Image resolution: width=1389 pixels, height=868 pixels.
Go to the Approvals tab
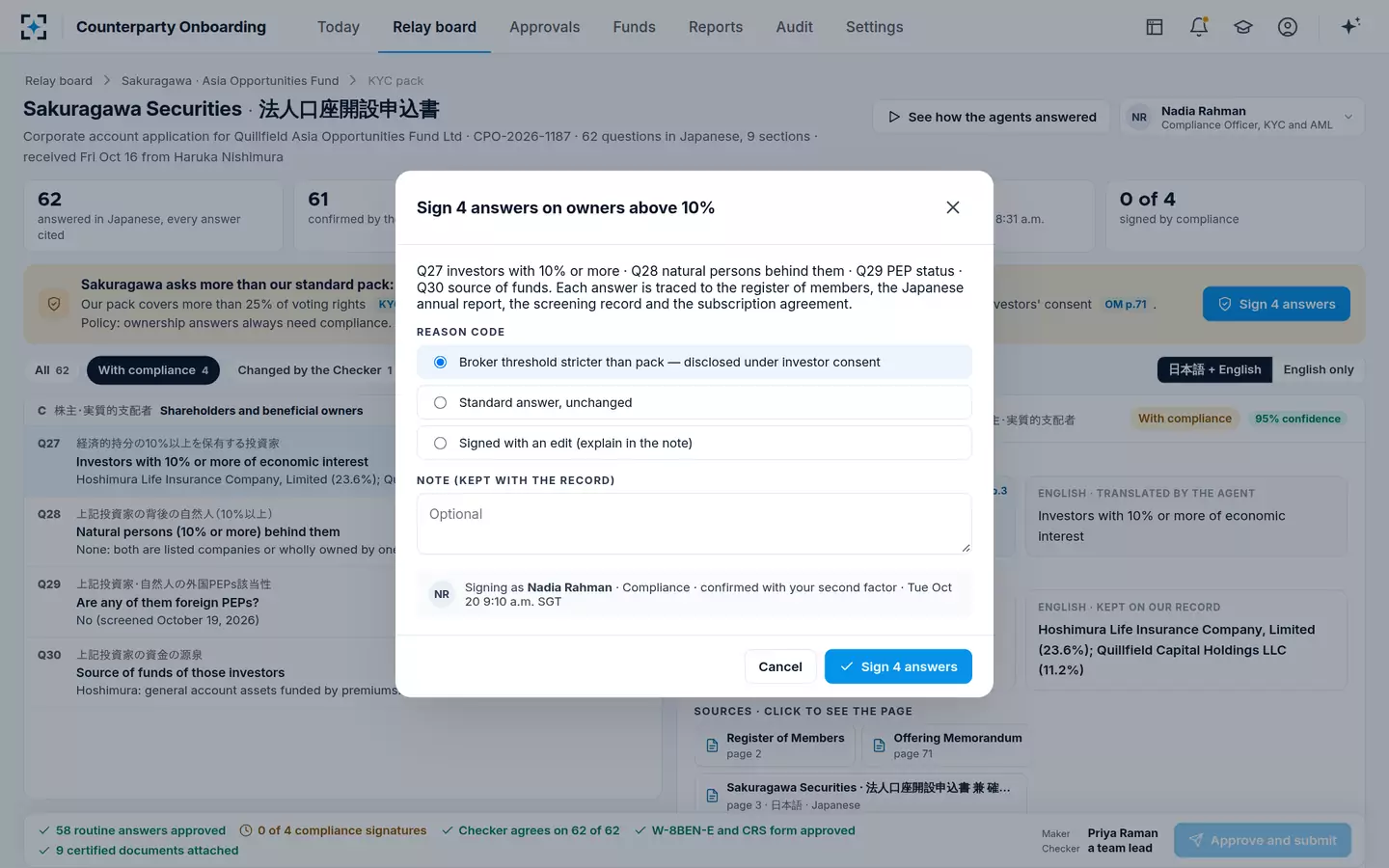click(545, 27)
